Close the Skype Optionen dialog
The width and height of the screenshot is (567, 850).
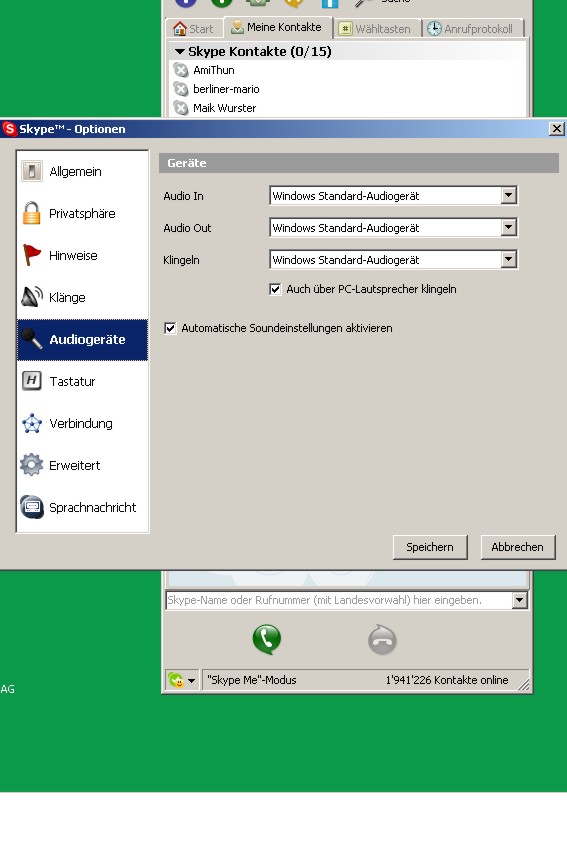(x=557, y=128)
